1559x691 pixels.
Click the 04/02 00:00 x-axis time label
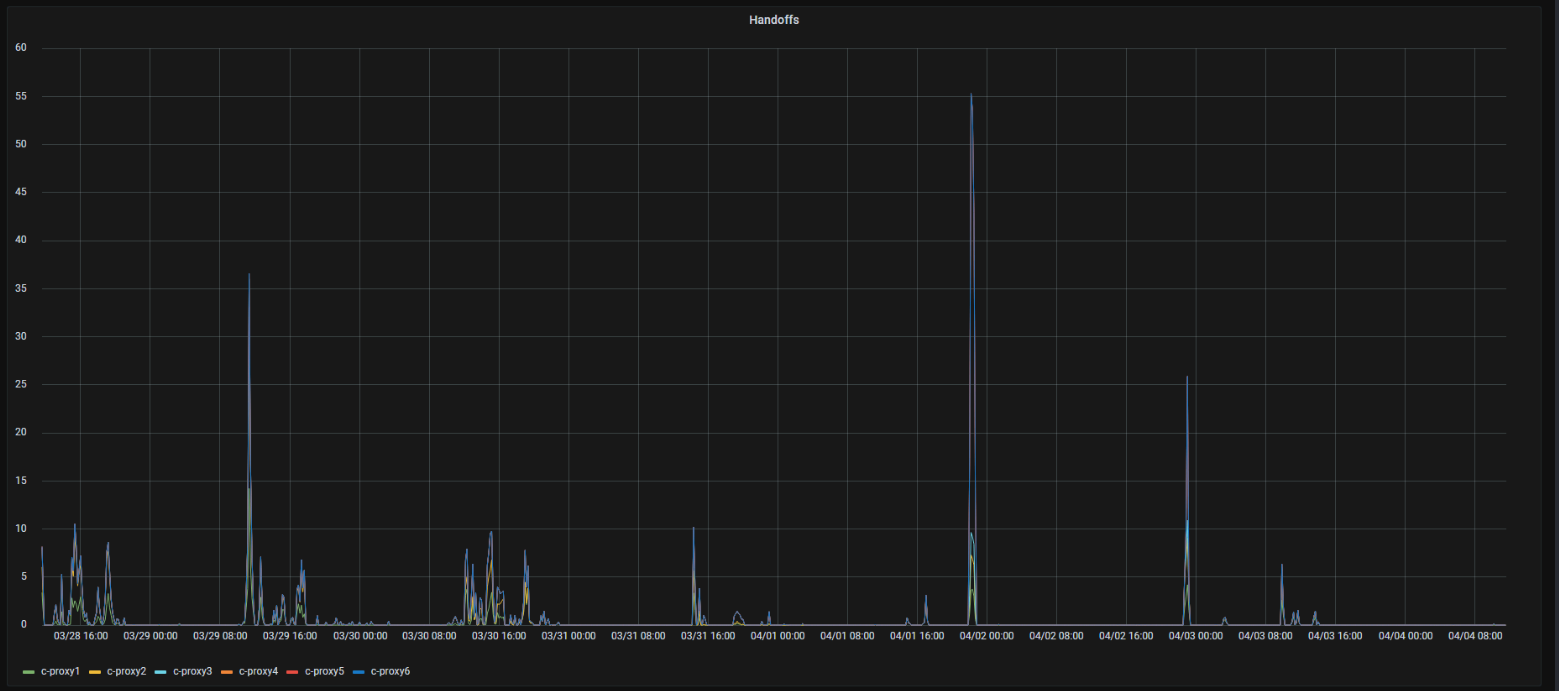click(x=986, y=635)
